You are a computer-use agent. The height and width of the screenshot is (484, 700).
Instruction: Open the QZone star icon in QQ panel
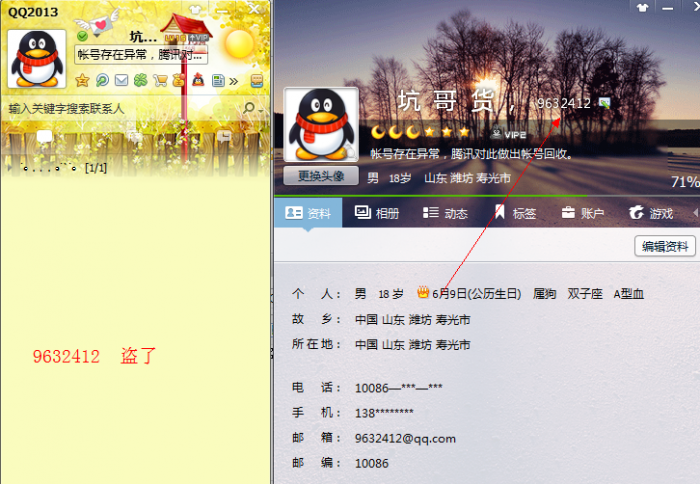82,80
